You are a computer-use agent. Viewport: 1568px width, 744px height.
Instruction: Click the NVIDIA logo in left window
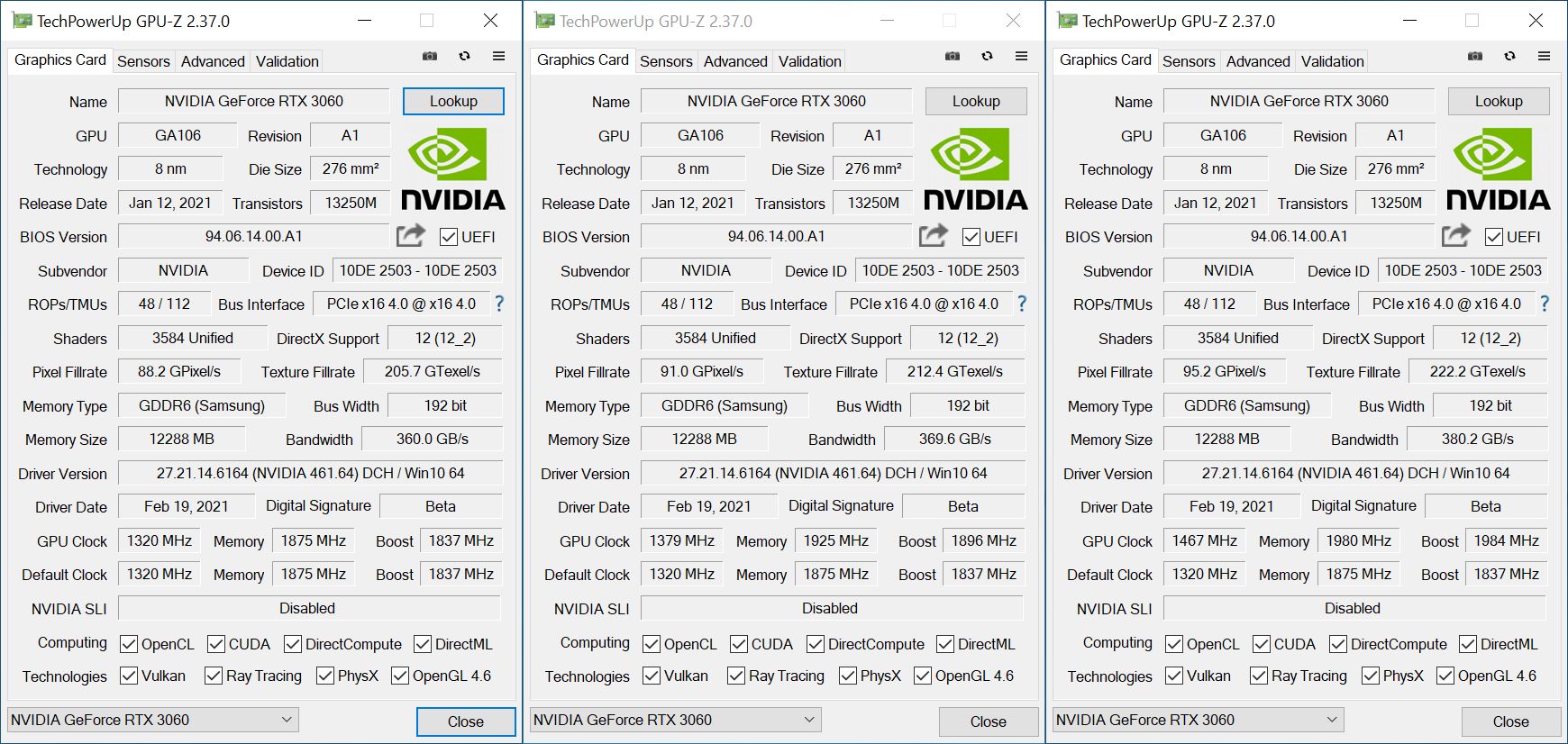(453, 168)
